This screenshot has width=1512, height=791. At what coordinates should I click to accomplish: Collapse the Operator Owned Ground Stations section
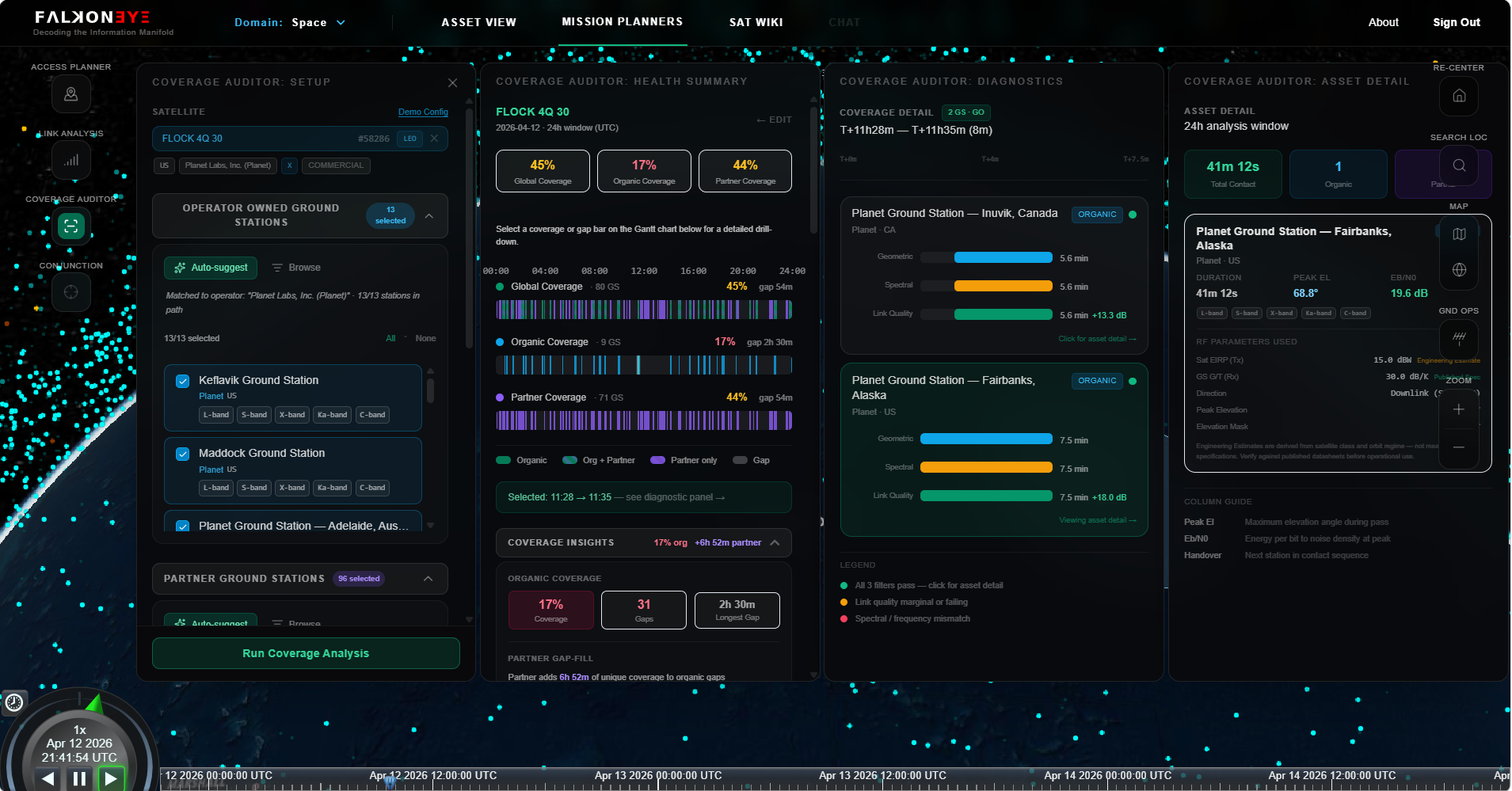coord(429,215)
